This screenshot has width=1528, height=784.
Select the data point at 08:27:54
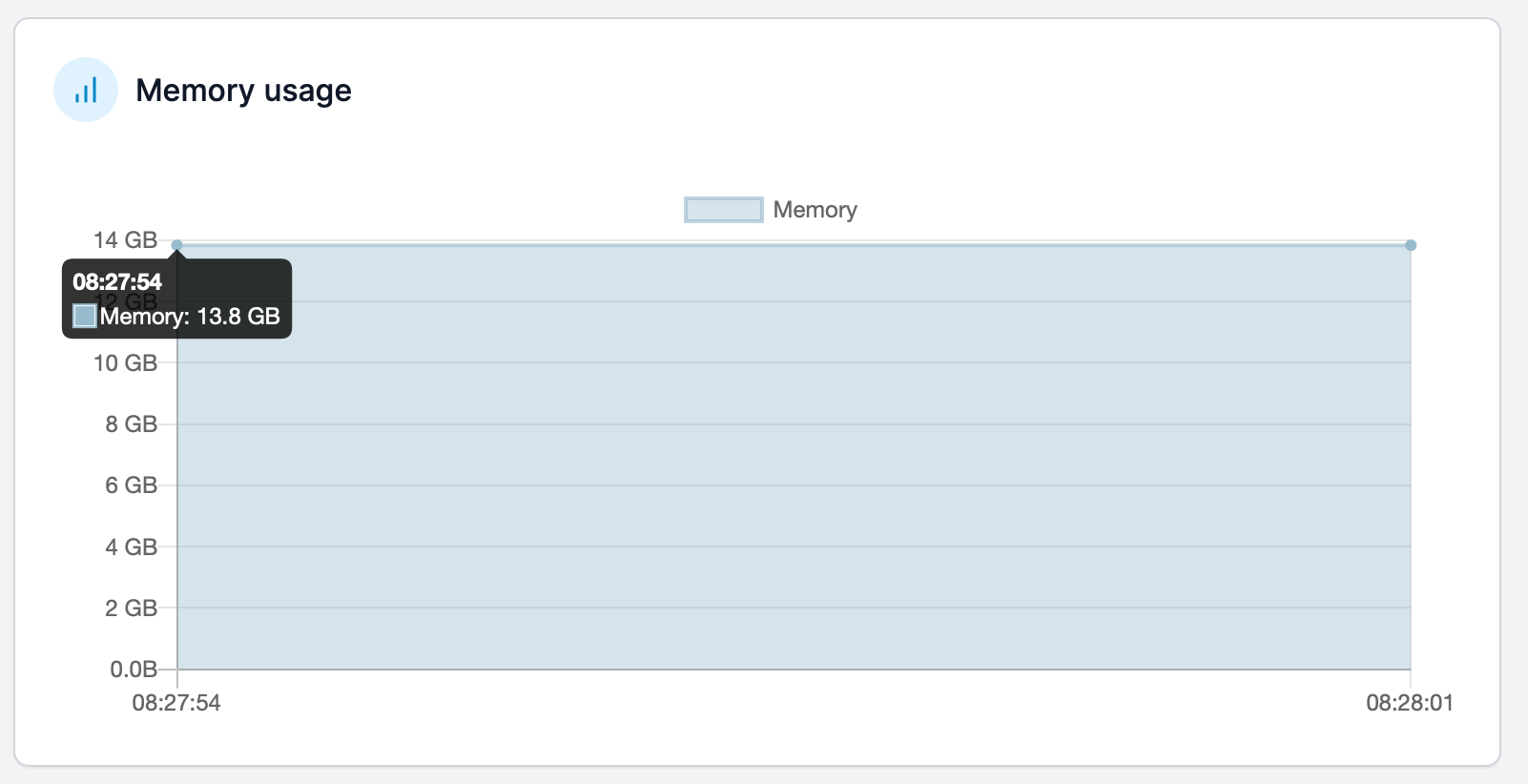[x=176, y=245]
